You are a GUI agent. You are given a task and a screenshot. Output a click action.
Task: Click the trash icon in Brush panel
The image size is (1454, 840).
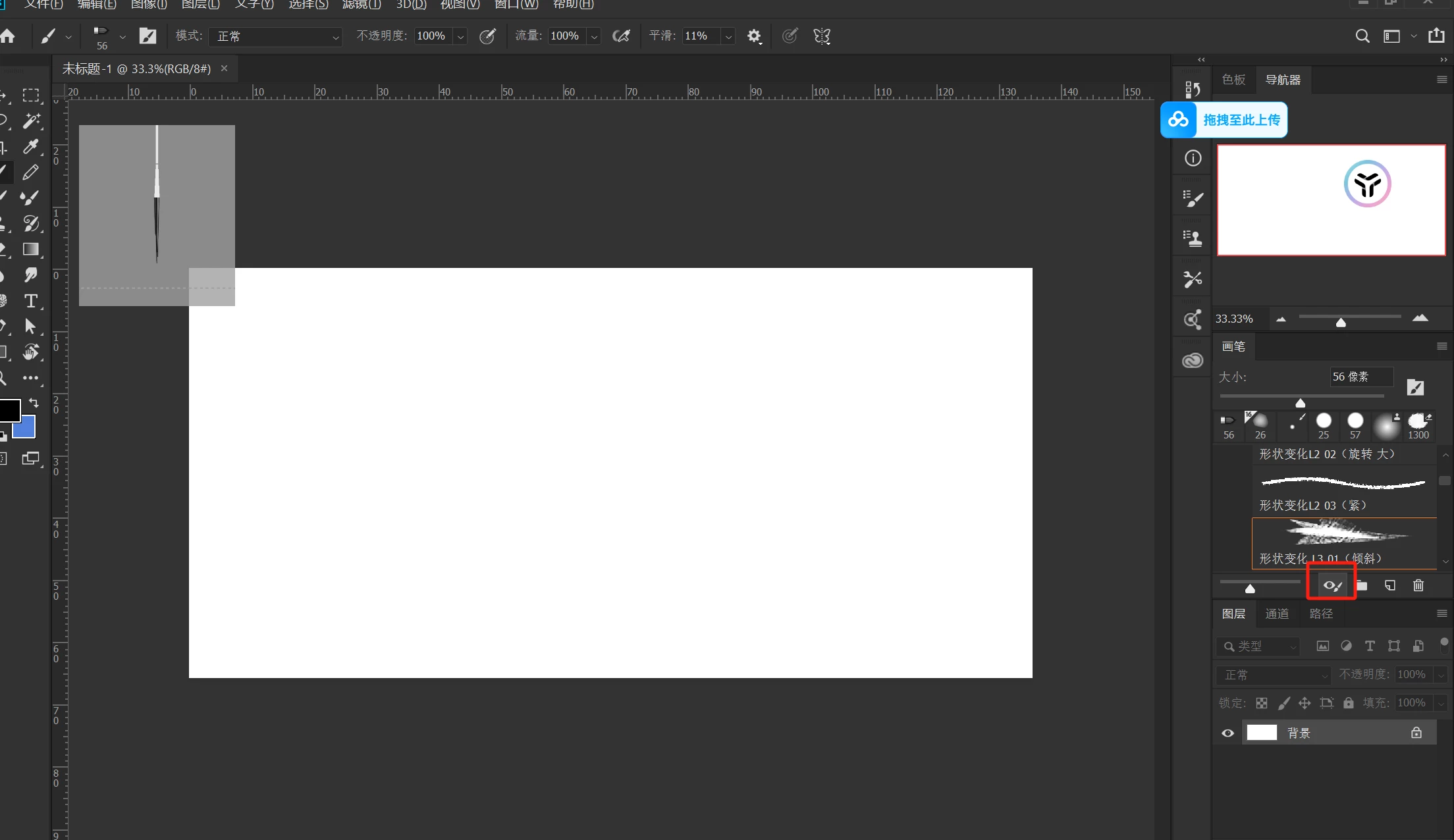[1418, 585]
